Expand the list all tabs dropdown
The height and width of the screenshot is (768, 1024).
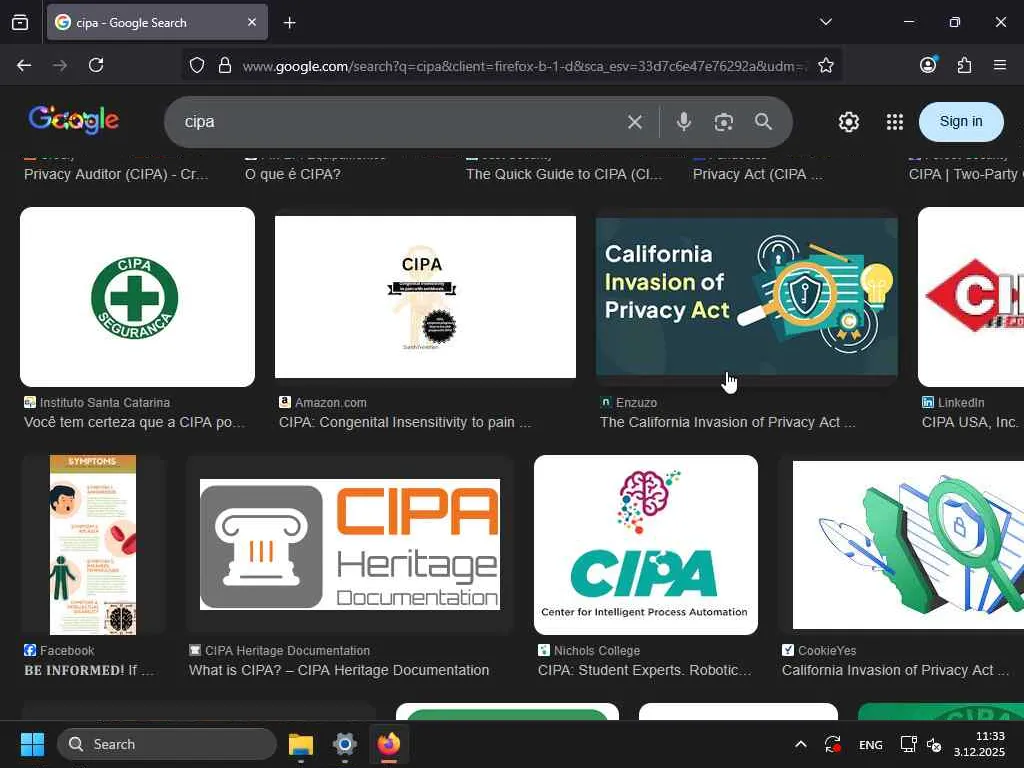[825, 22]
